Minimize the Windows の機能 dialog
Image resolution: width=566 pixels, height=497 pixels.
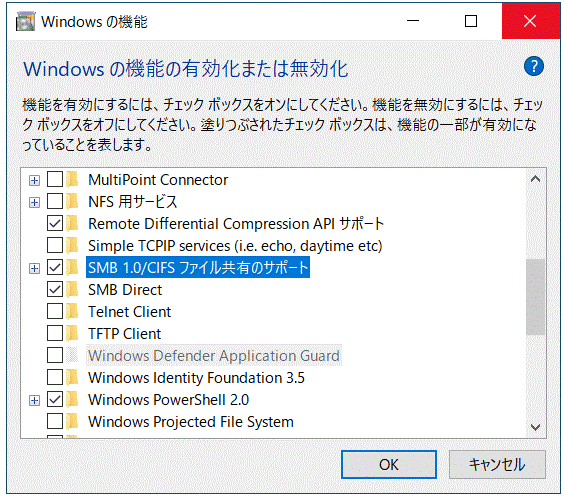413,21
